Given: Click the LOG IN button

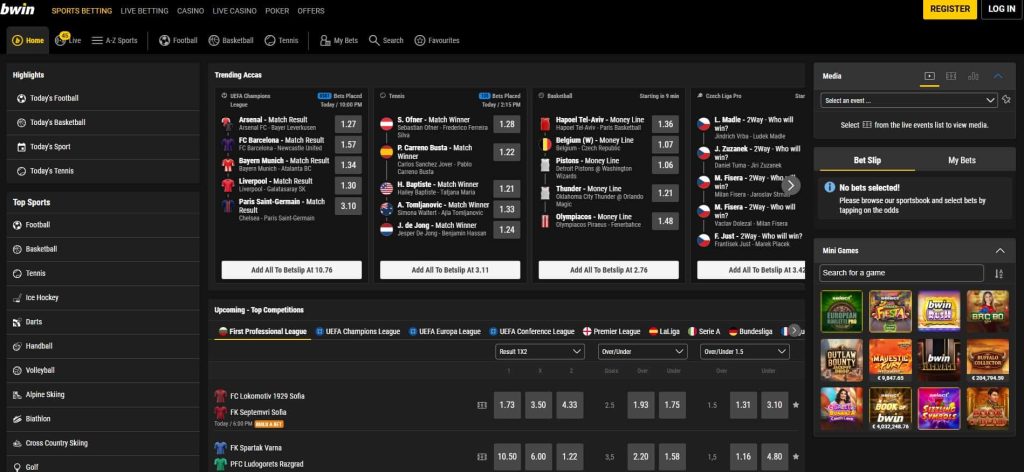Looking at the screenshot, I should tap(1001, 9).
